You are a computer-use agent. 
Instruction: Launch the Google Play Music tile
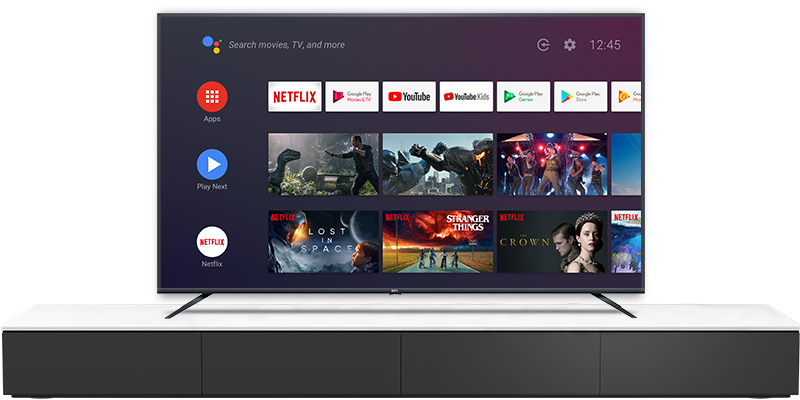tap(626, 96)
